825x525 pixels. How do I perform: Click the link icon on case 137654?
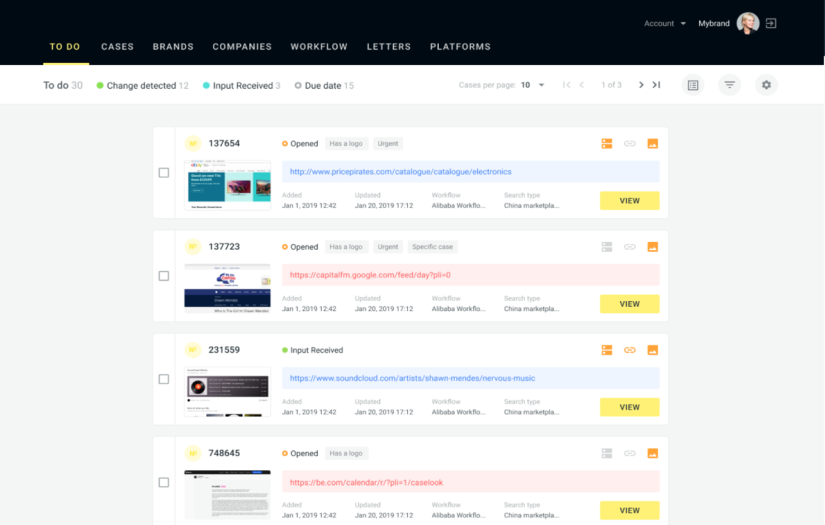point(630,144)
